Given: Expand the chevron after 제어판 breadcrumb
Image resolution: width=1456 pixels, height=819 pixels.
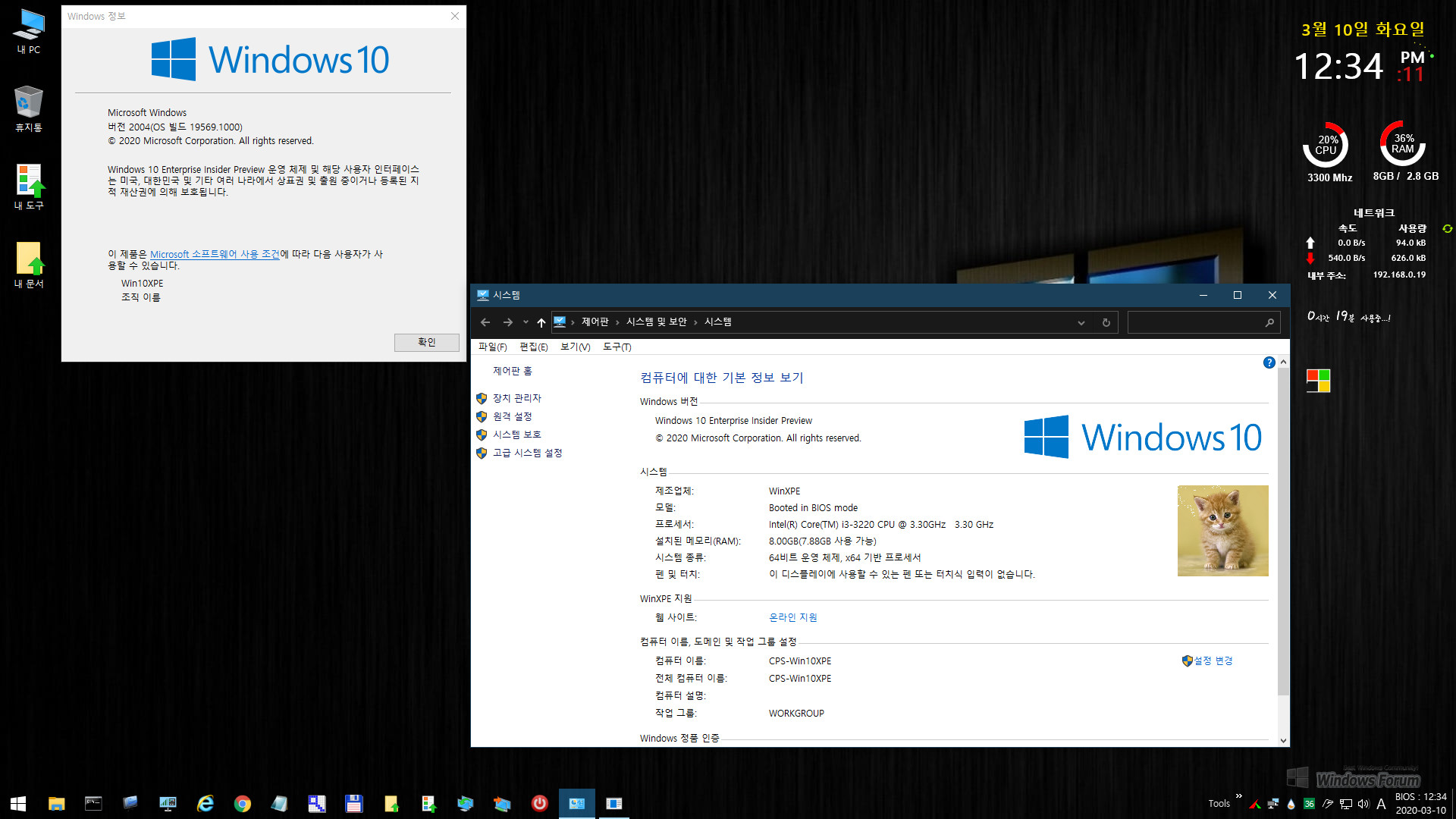Looking at the screenshot, I should [x=617, y=322].
